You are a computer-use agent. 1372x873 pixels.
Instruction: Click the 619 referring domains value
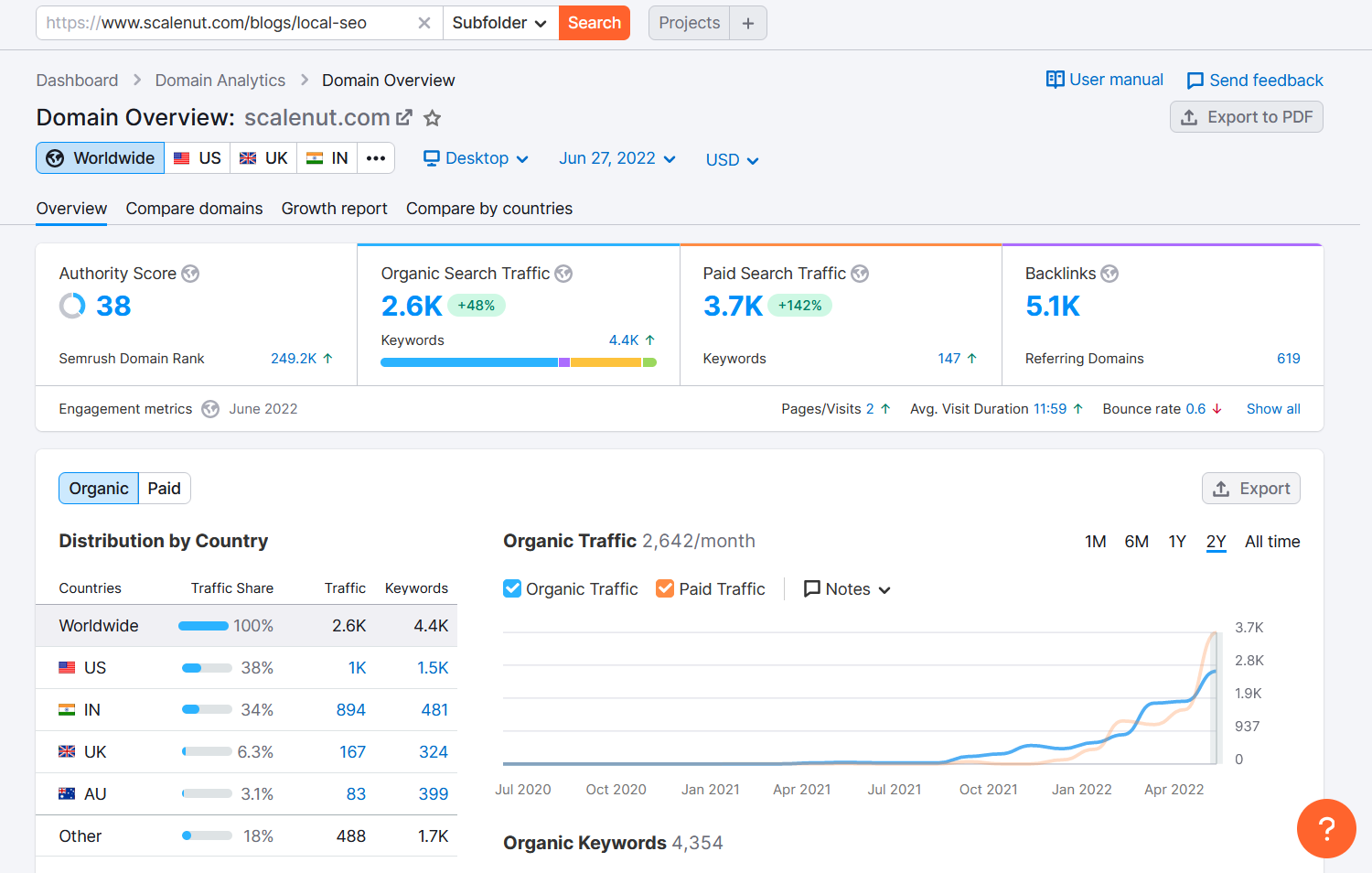(x=1289, y=359)
